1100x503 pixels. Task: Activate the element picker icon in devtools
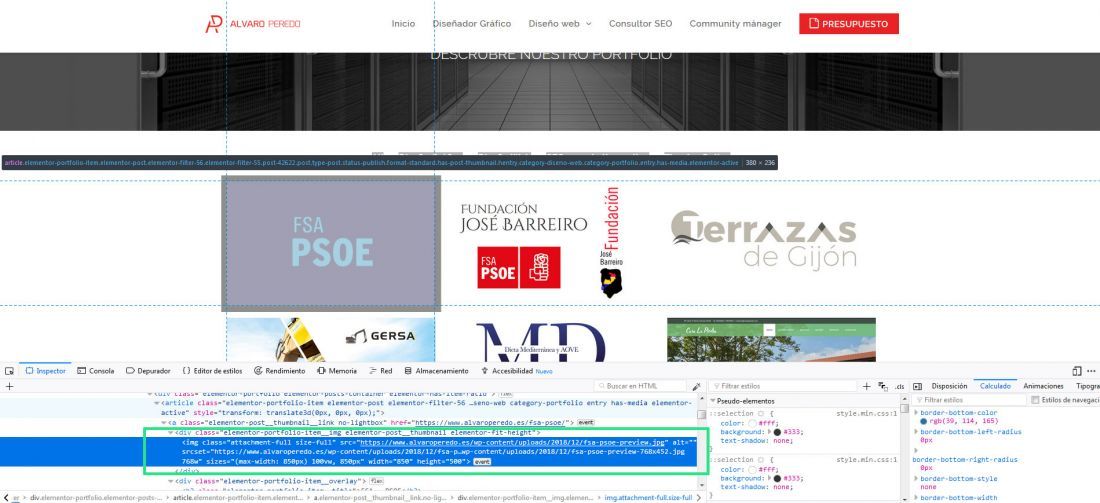pyautogui.click(x=9, y=371)
